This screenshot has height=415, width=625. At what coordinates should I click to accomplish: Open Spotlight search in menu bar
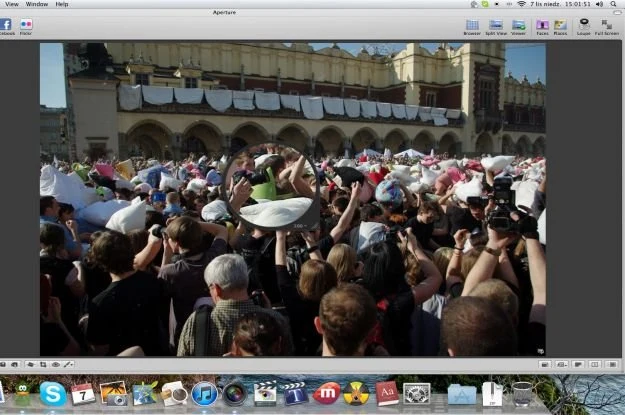pos(615,4)
